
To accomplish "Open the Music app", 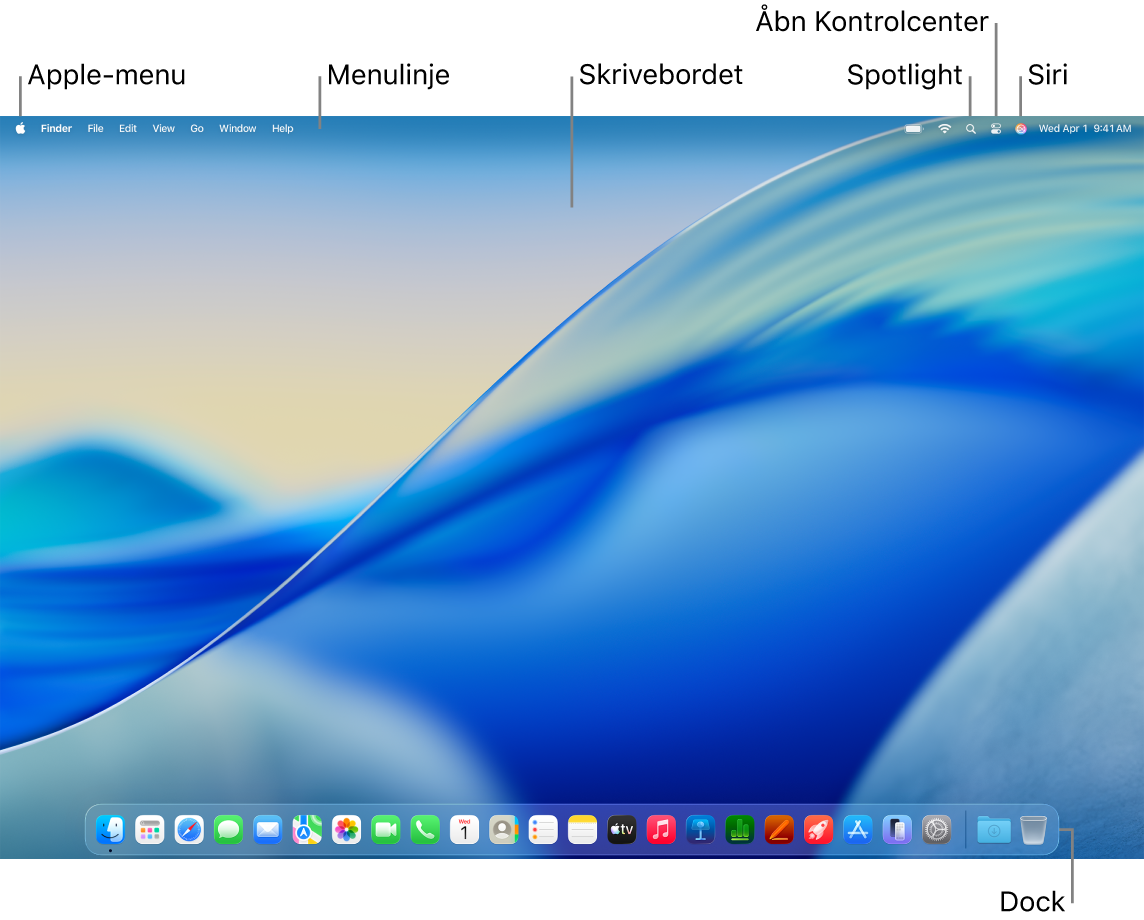I will [661, 829].
